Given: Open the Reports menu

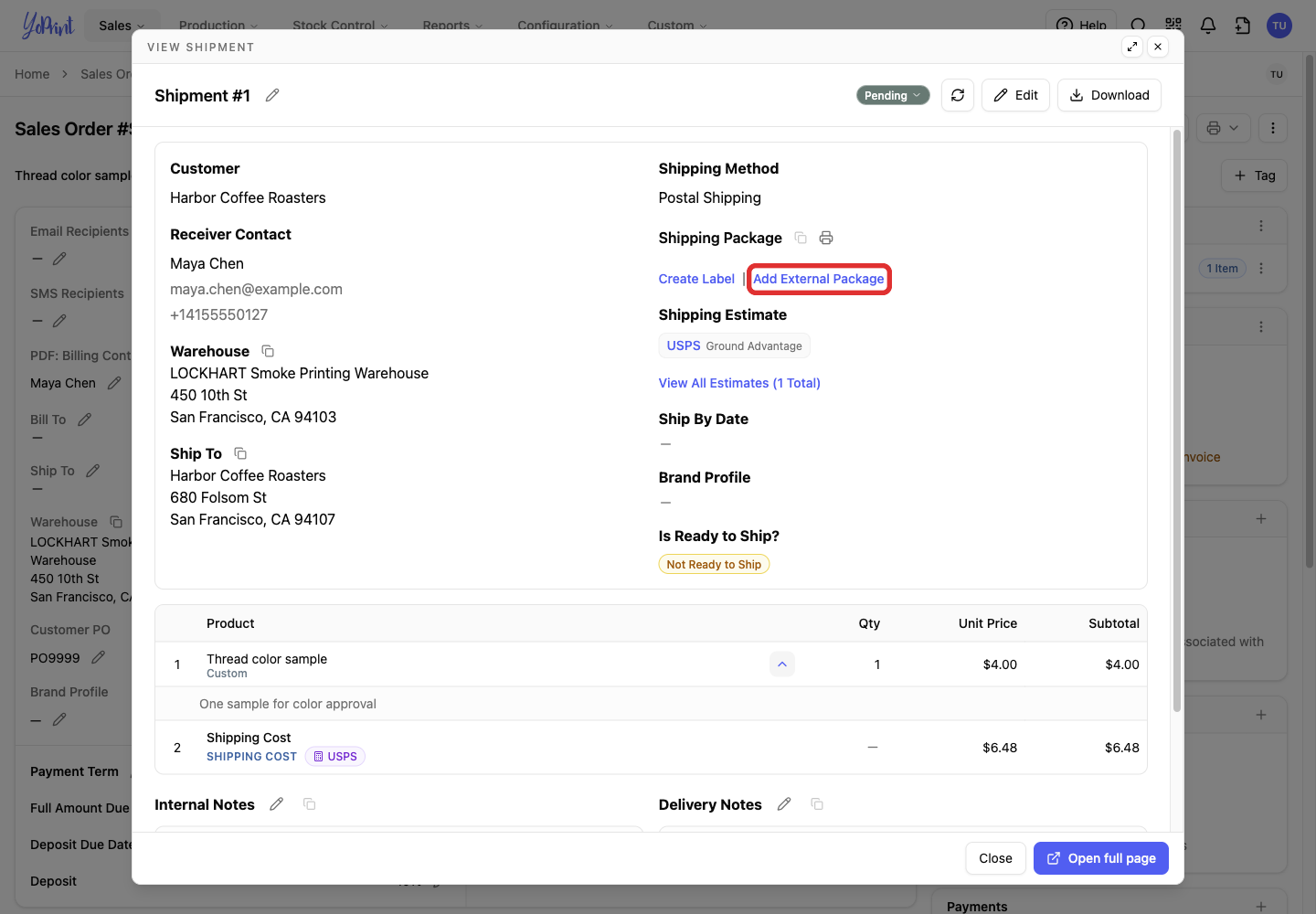Looking at the screenshot, I should (x=452, y=26).
